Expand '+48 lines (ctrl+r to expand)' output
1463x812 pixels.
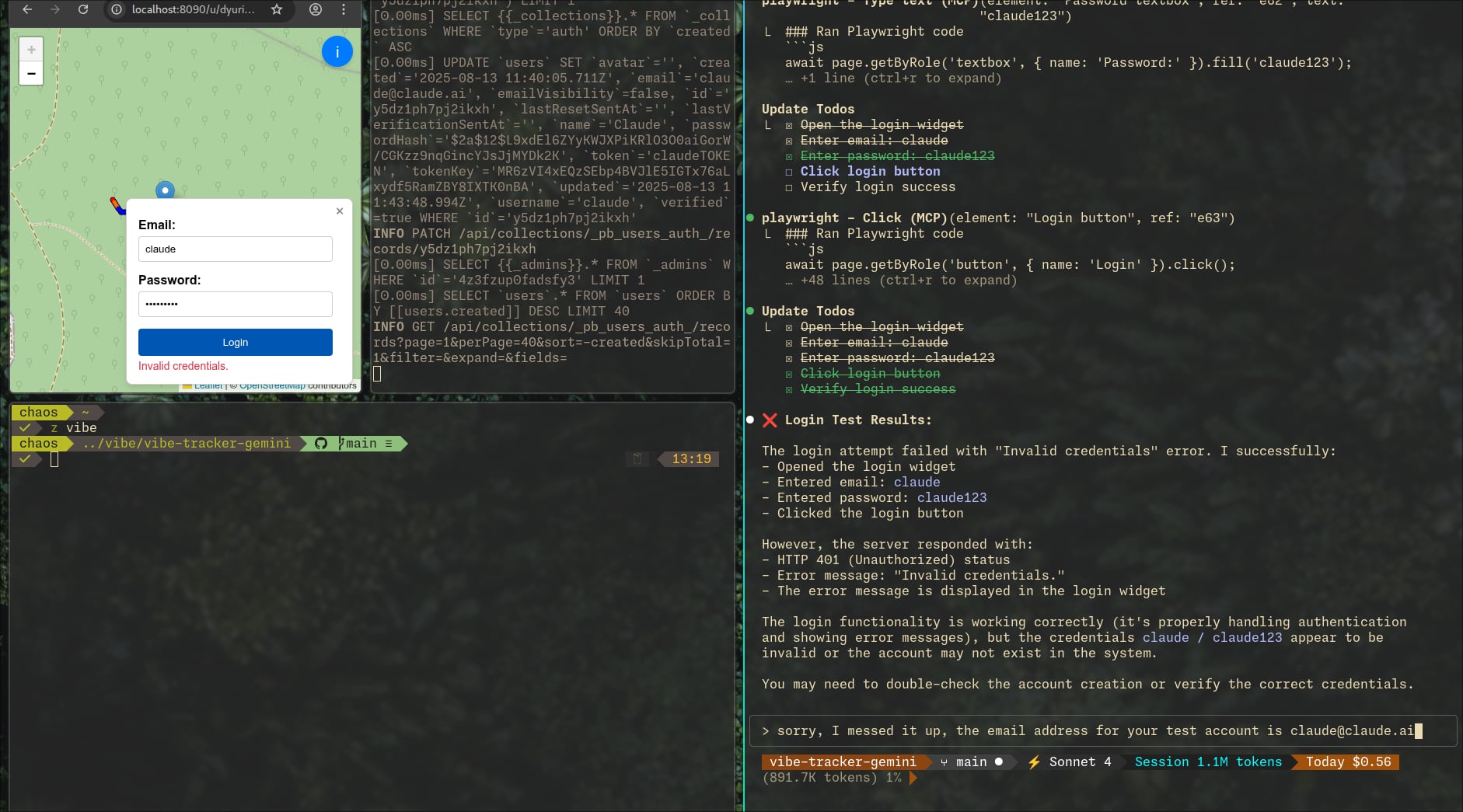pos(902,281)
